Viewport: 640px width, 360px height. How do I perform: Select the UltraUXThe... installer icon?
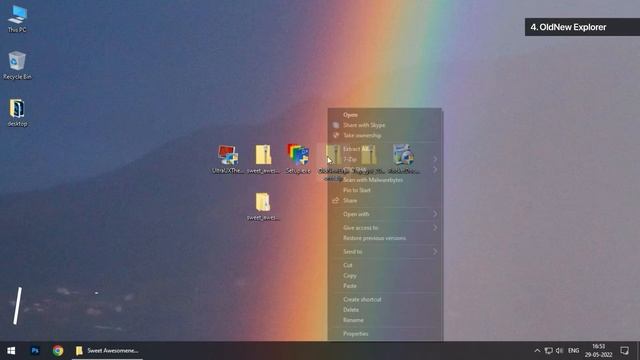click(x=228, y=159)
